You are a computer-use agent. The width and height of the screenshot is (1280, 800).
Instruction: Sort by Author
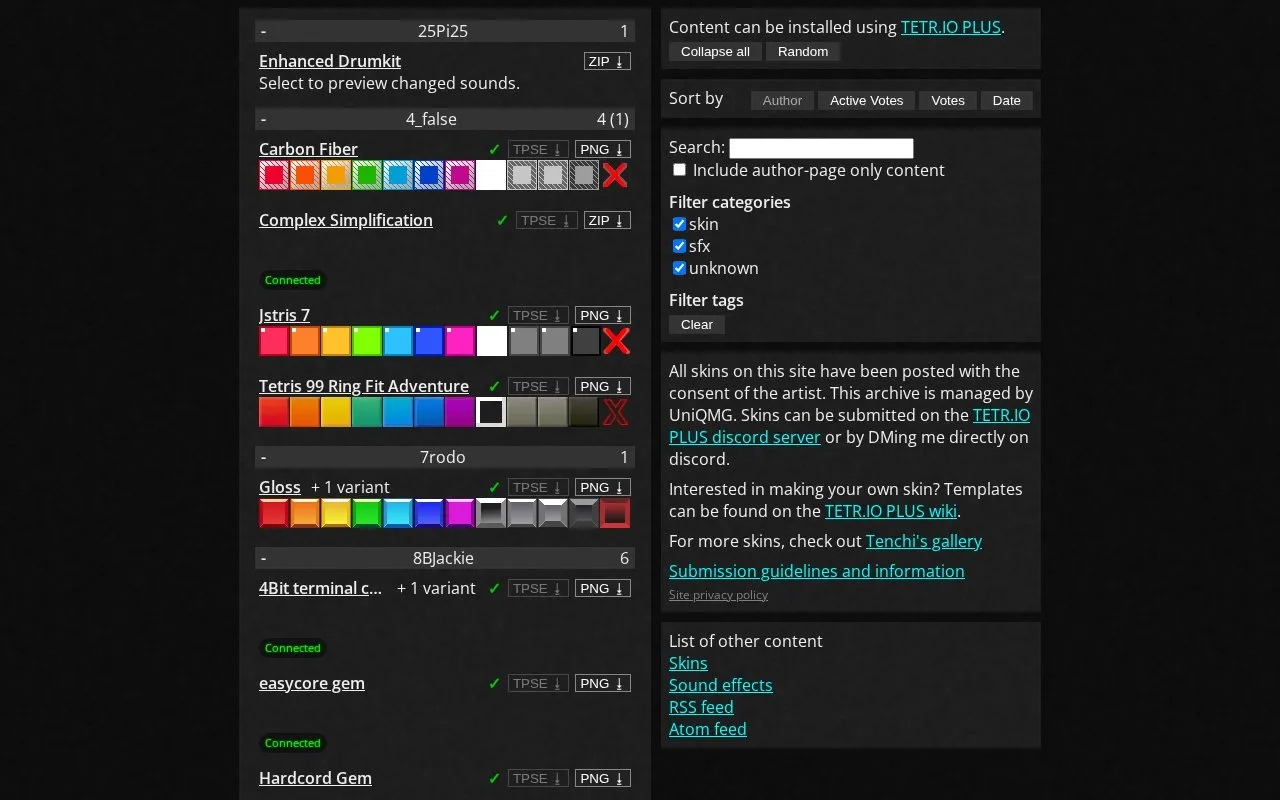click(782, 100)
